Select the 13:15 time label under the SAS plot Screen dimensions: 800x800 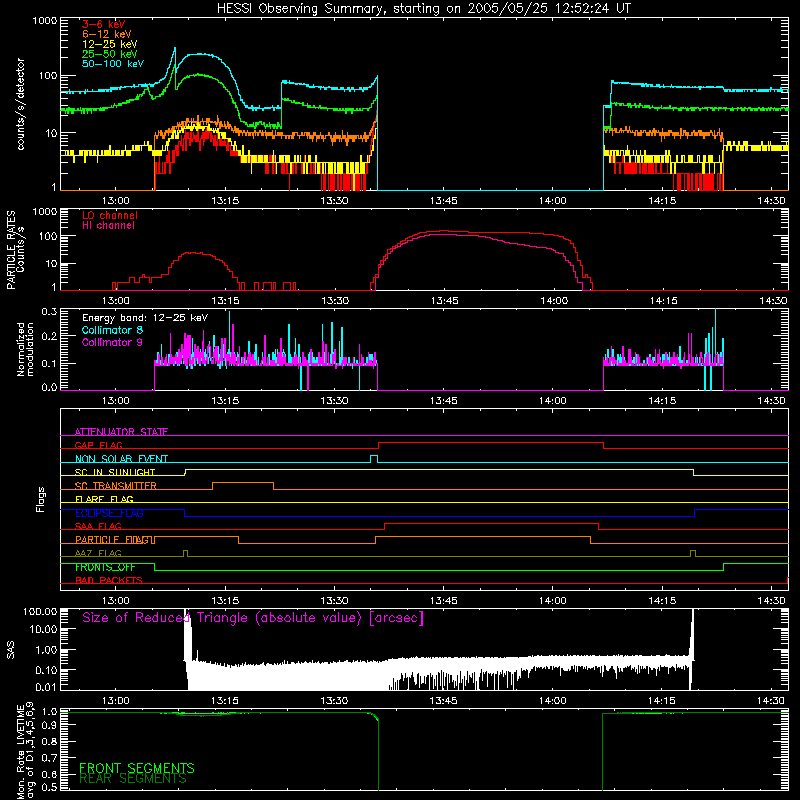point(225,701)
